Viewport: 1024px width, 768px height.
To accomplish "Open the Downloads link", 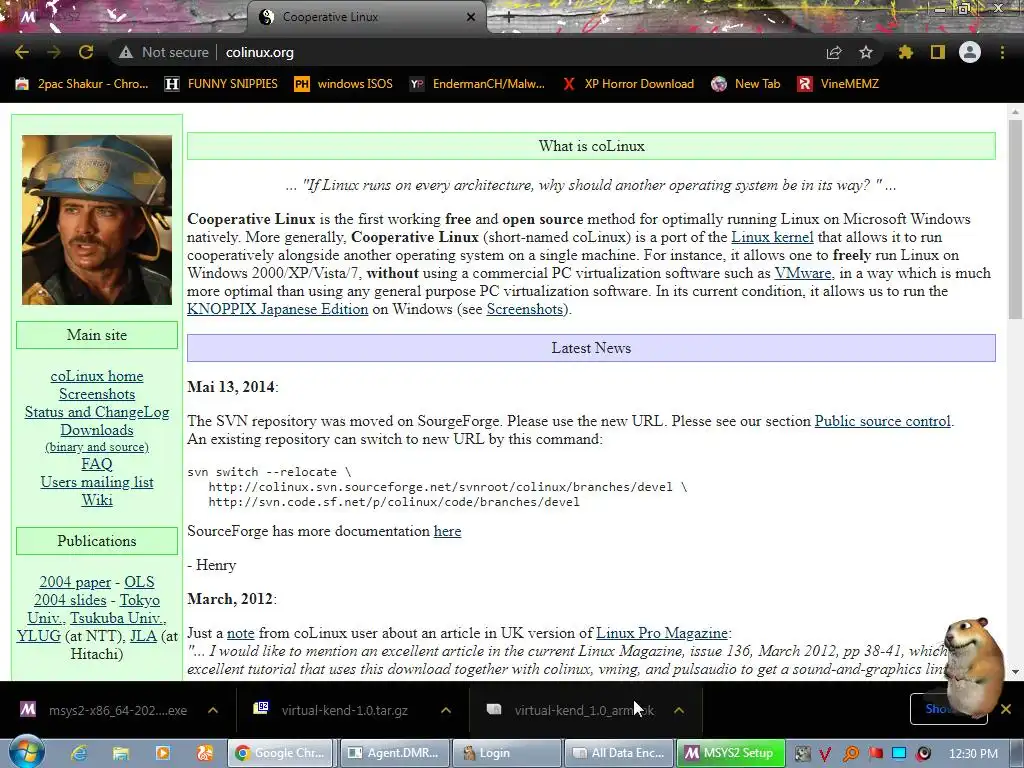I will pyautogui.click(x=97, y=430).
